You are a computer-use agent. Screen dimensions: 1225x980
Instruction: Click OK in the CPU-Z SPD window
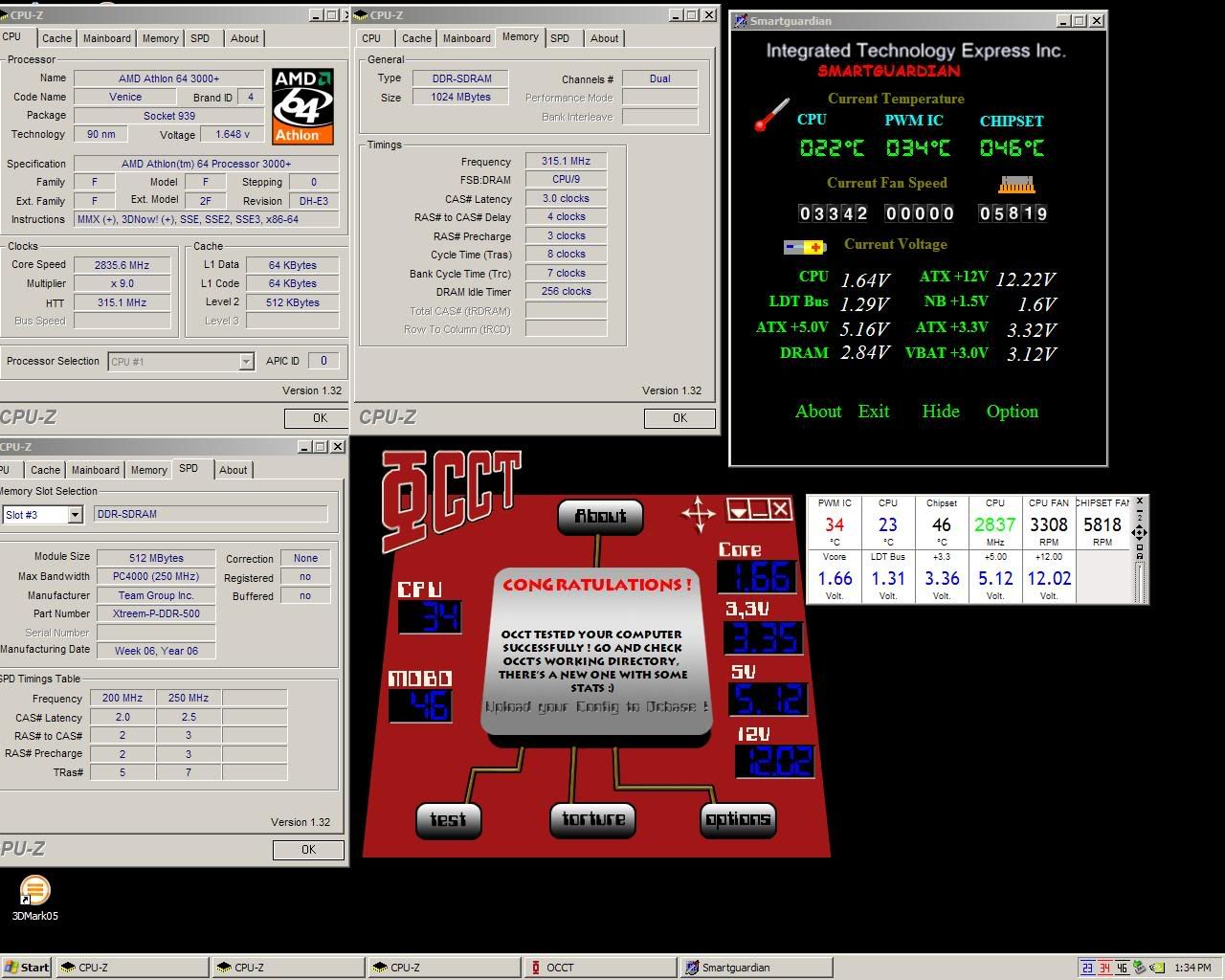308,850
